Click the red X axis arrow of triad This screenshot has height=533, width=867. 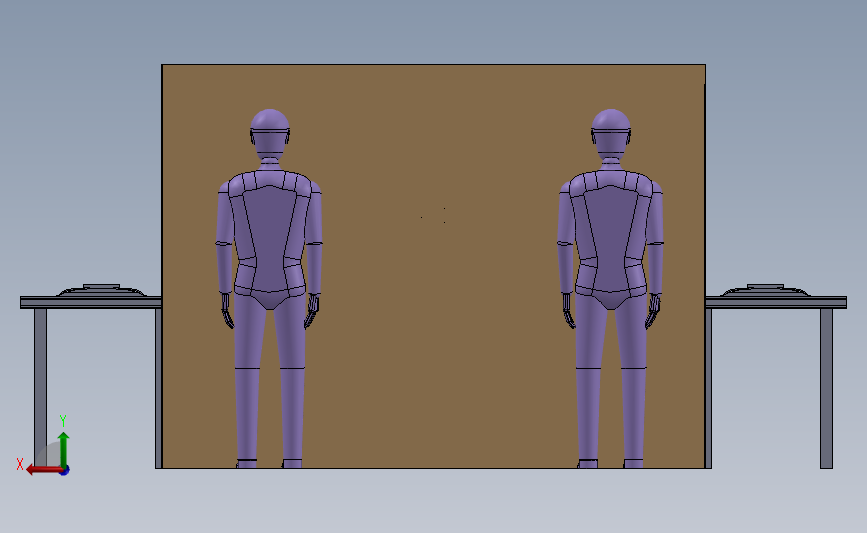[43, 470]
